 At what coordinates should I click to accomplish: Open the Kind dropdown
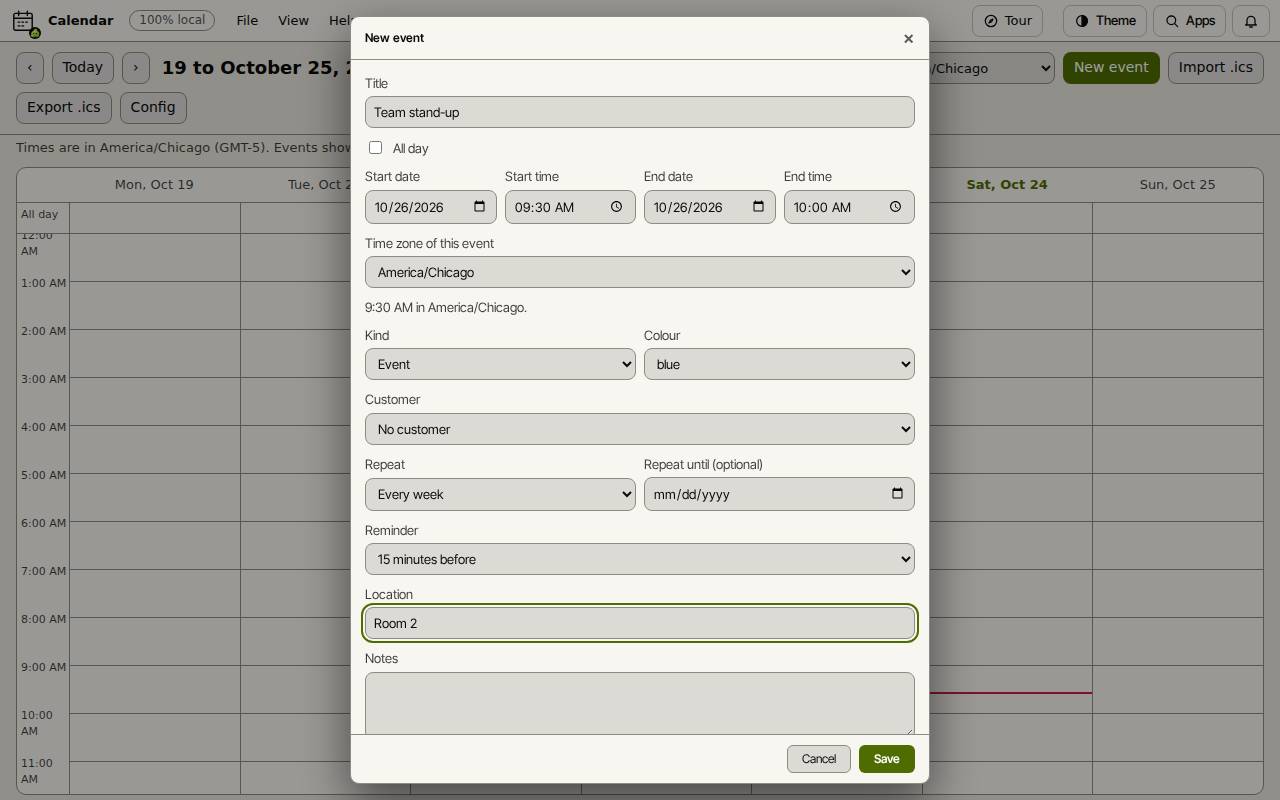coord(500,364)
